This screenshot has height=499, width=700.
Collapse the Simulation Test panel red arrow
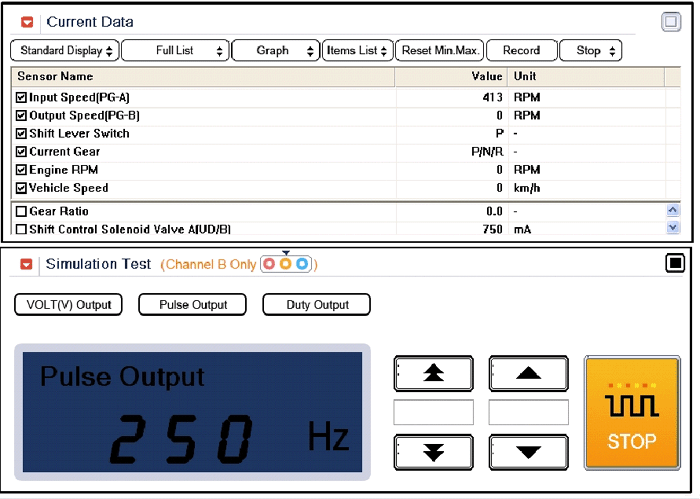click(26, 264)
